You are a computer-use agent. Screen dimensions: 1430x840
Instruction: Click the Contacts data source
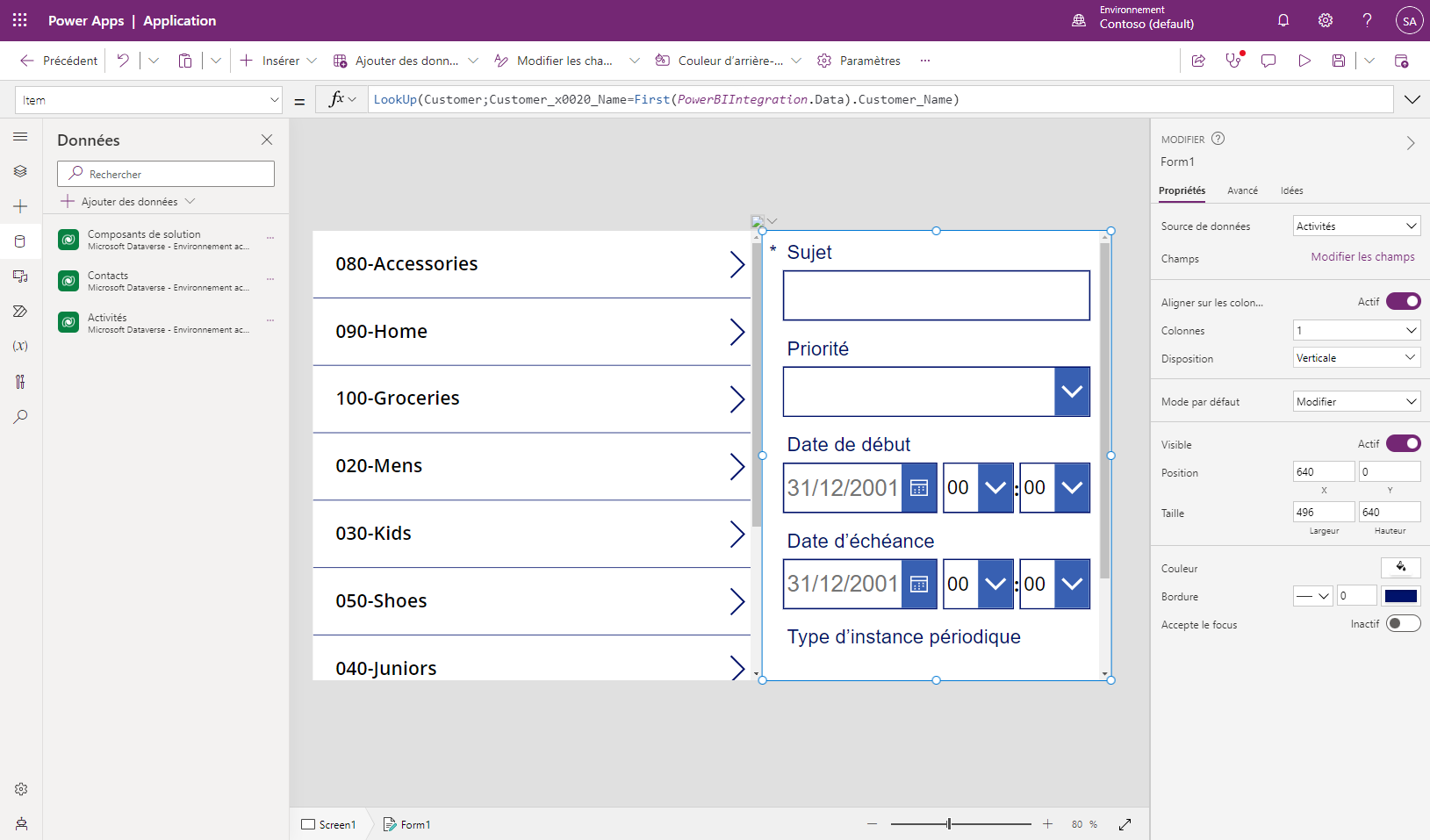[167, 281]
